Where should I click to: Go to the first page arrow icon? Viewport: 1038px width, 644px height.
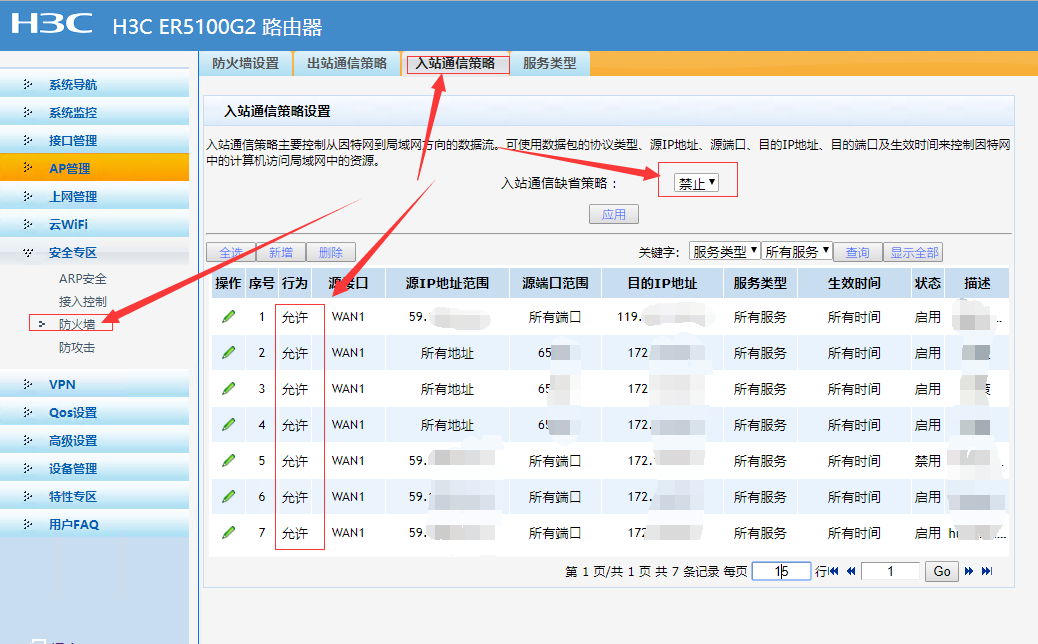[x=833, y=571]
